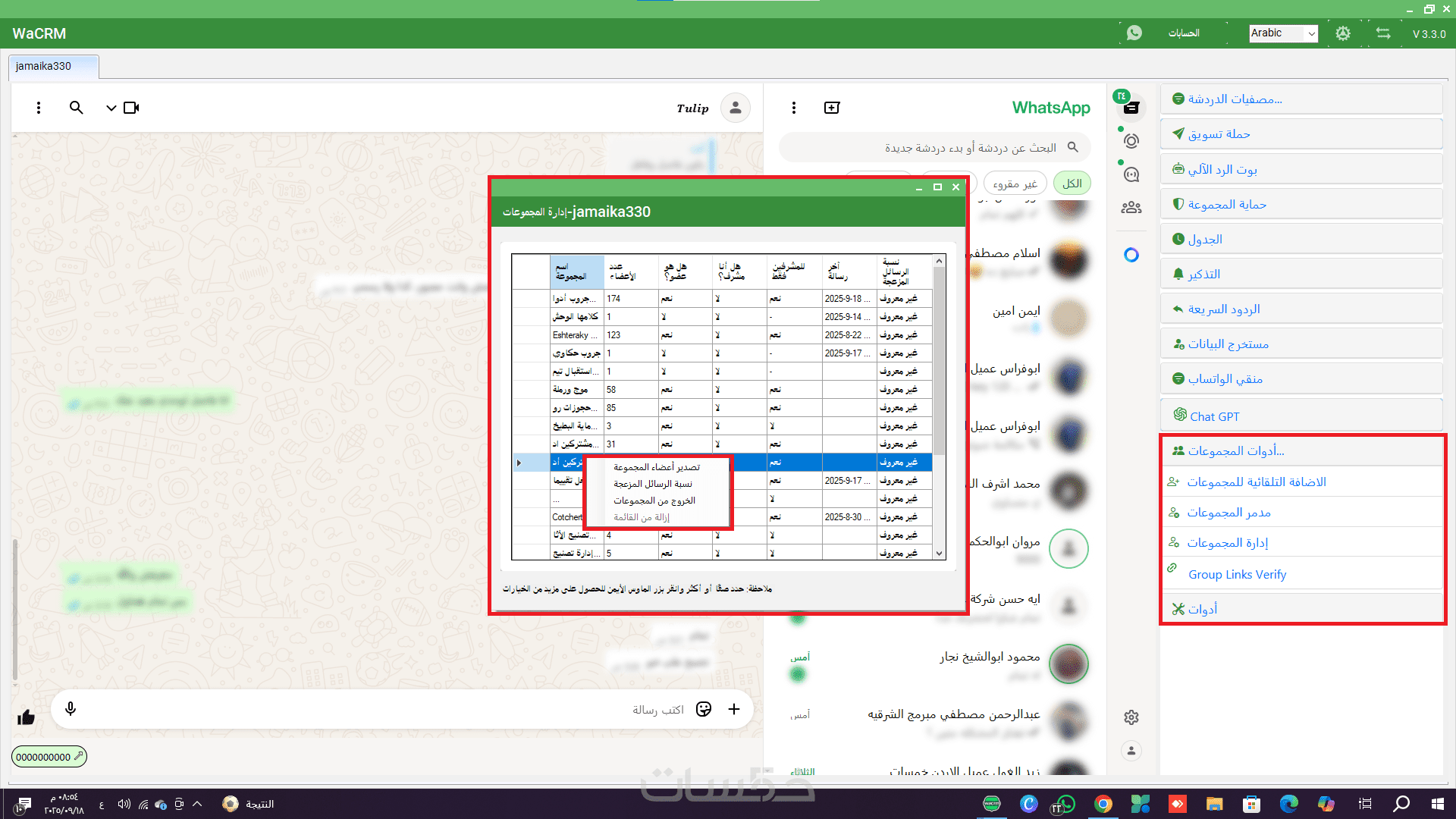The height and width of the screenshot is (819, 1456).
Task: Click the sync arrows icon in header
Action: (x=1383, y=33)
